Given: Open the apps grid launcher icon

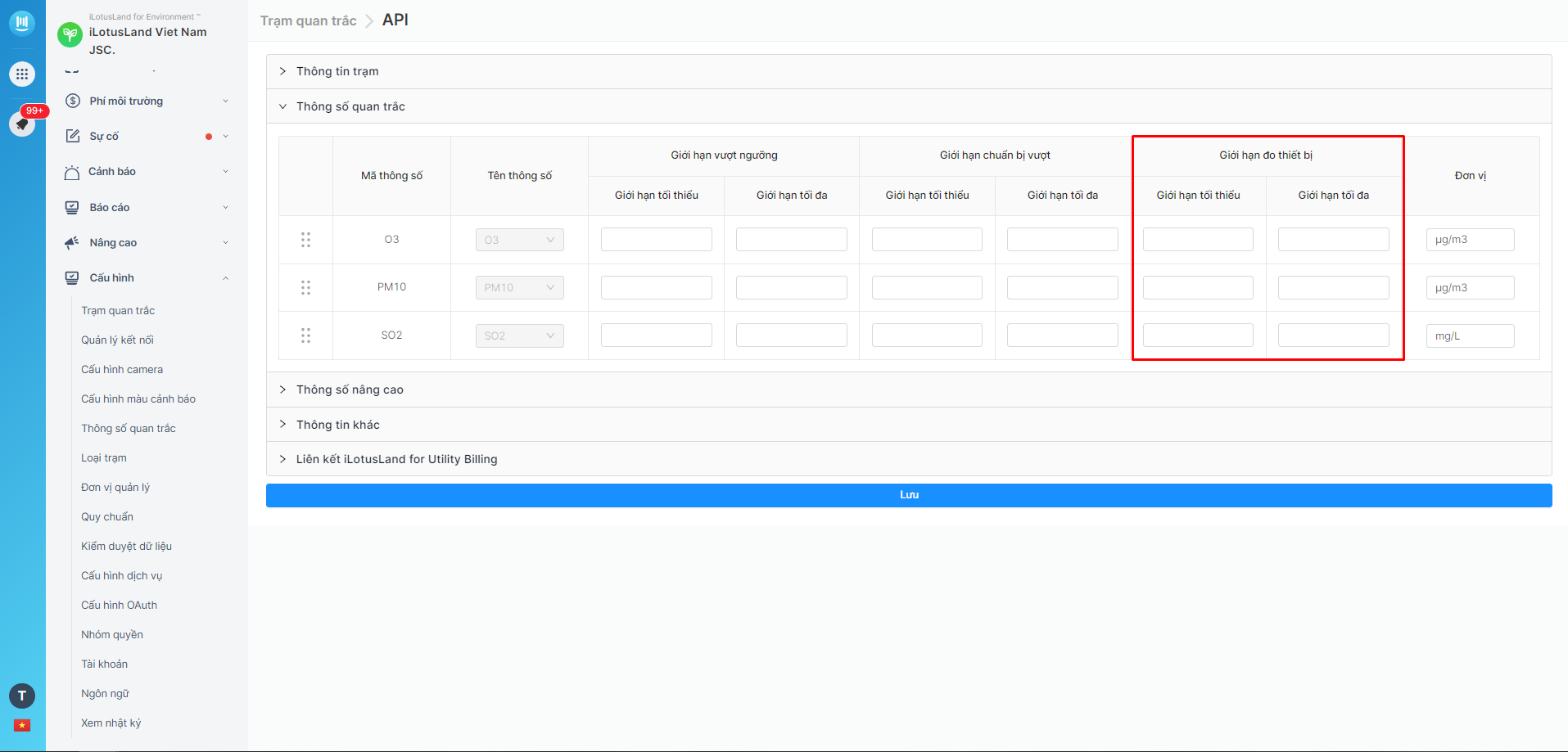Looking at the screenshot, I should [22, 74].
